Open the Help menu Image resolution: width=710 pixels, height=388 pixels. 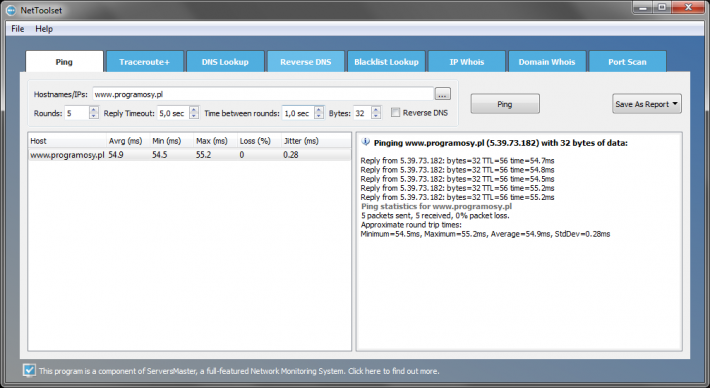pyautogui.click(x=44, y=29)
